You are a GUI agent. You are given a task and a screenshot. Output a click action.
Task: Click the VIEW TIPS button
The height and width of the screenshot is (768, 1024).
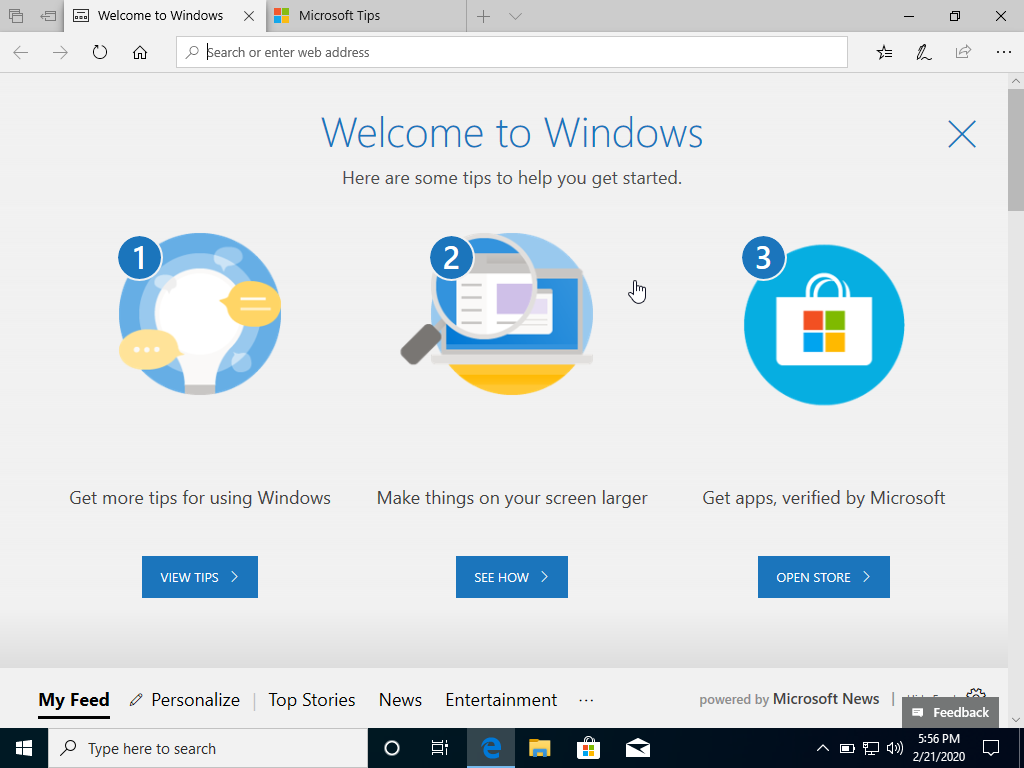click(x=200, y=577)
